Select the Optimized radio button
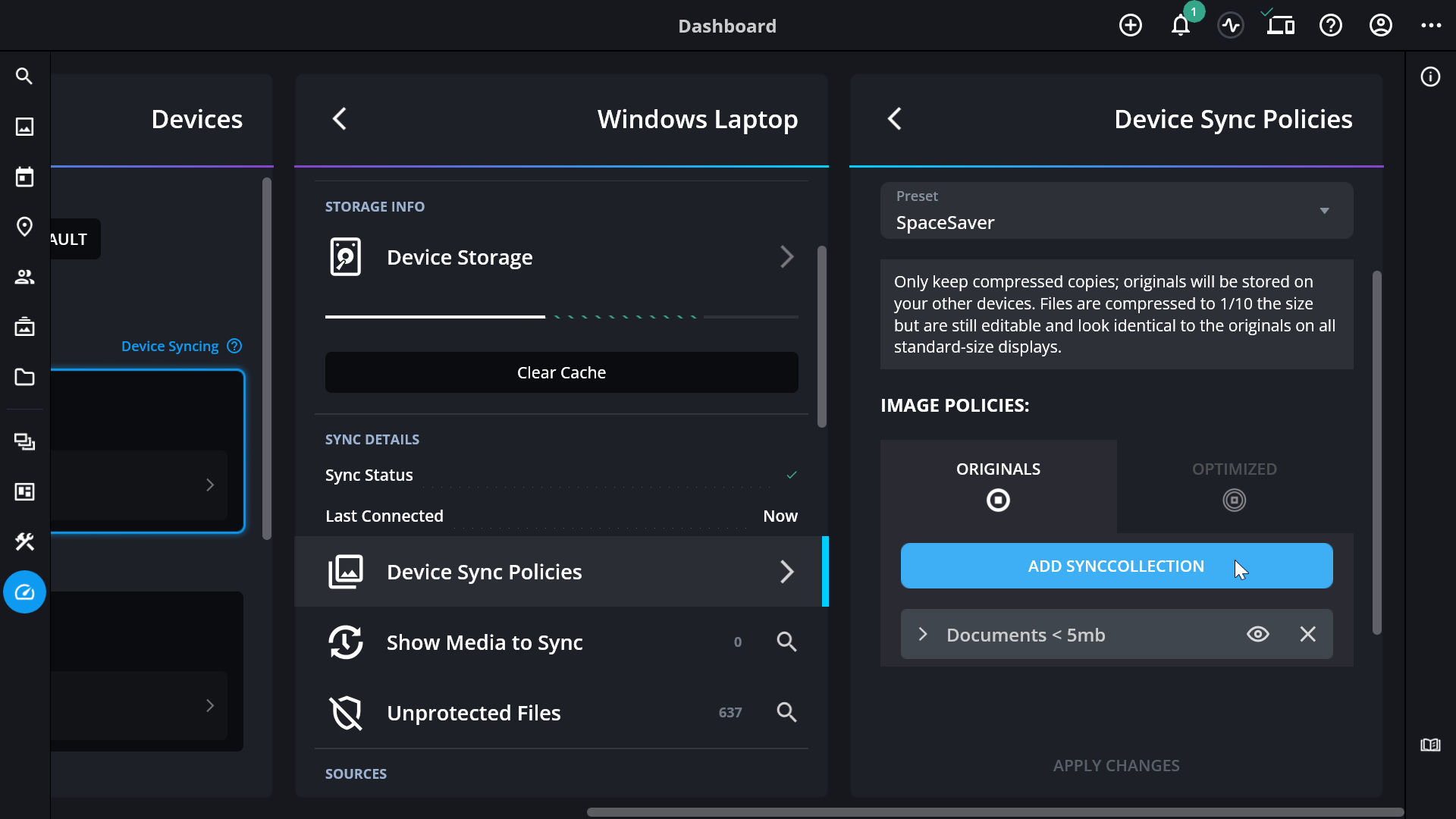Viewport: 1456px width, 819px height. pyautogui.click(x=1234, y=500)
